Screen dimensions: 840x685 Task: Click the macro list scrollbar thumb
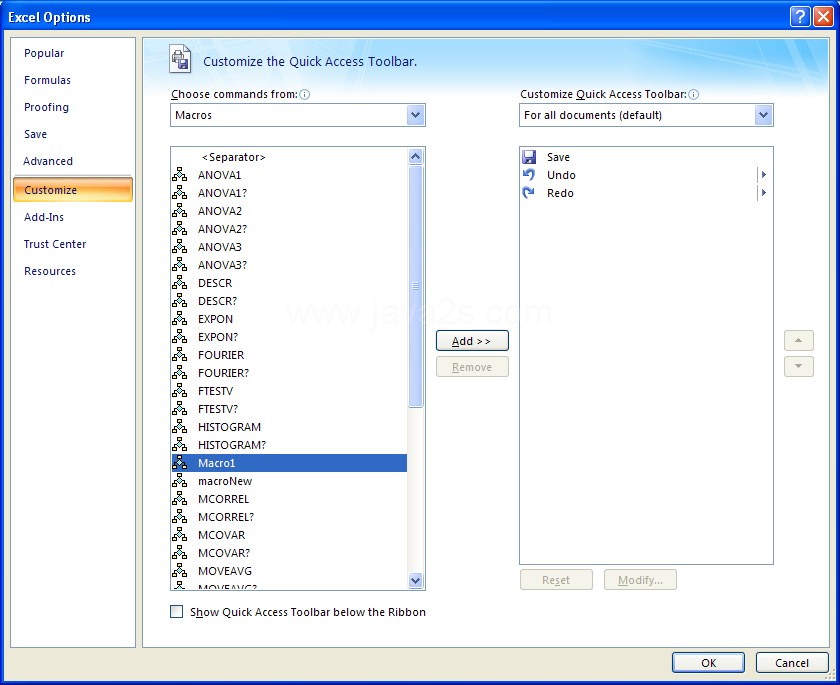(x=416, y=287)
